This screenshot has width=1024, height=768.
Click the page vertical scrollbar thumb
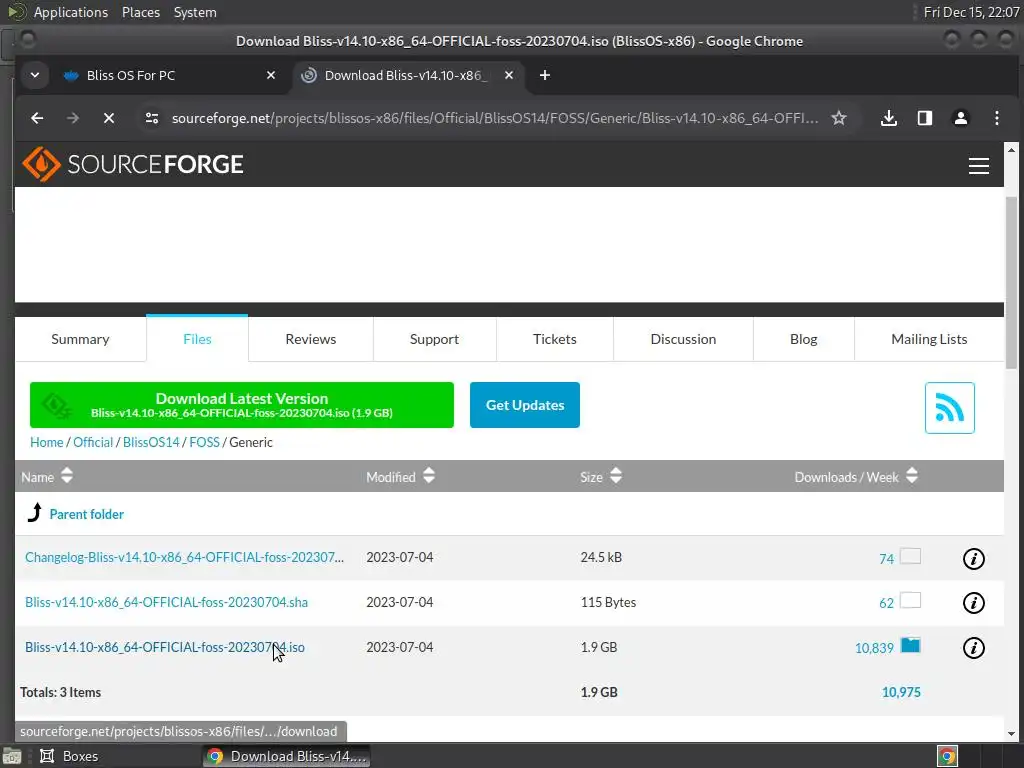(1011, 281)
